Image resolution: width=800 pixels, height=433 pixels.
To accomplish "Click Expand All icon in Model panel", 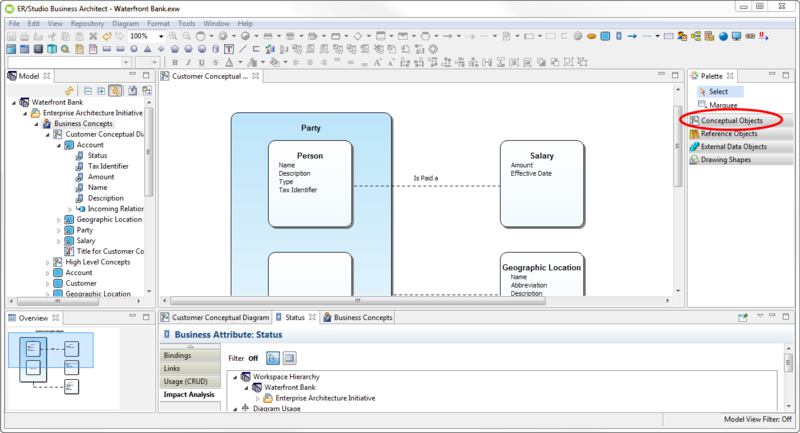I will tap(101, 91).
